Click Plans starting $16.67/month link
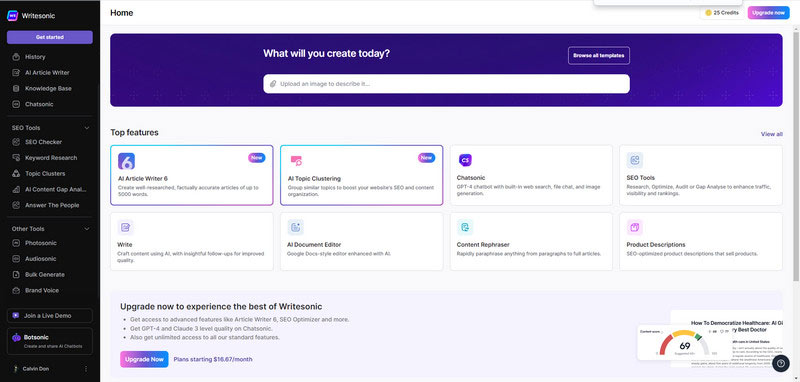Image resolution: width=800 pixels, height=382 pixels. point(213,359)
